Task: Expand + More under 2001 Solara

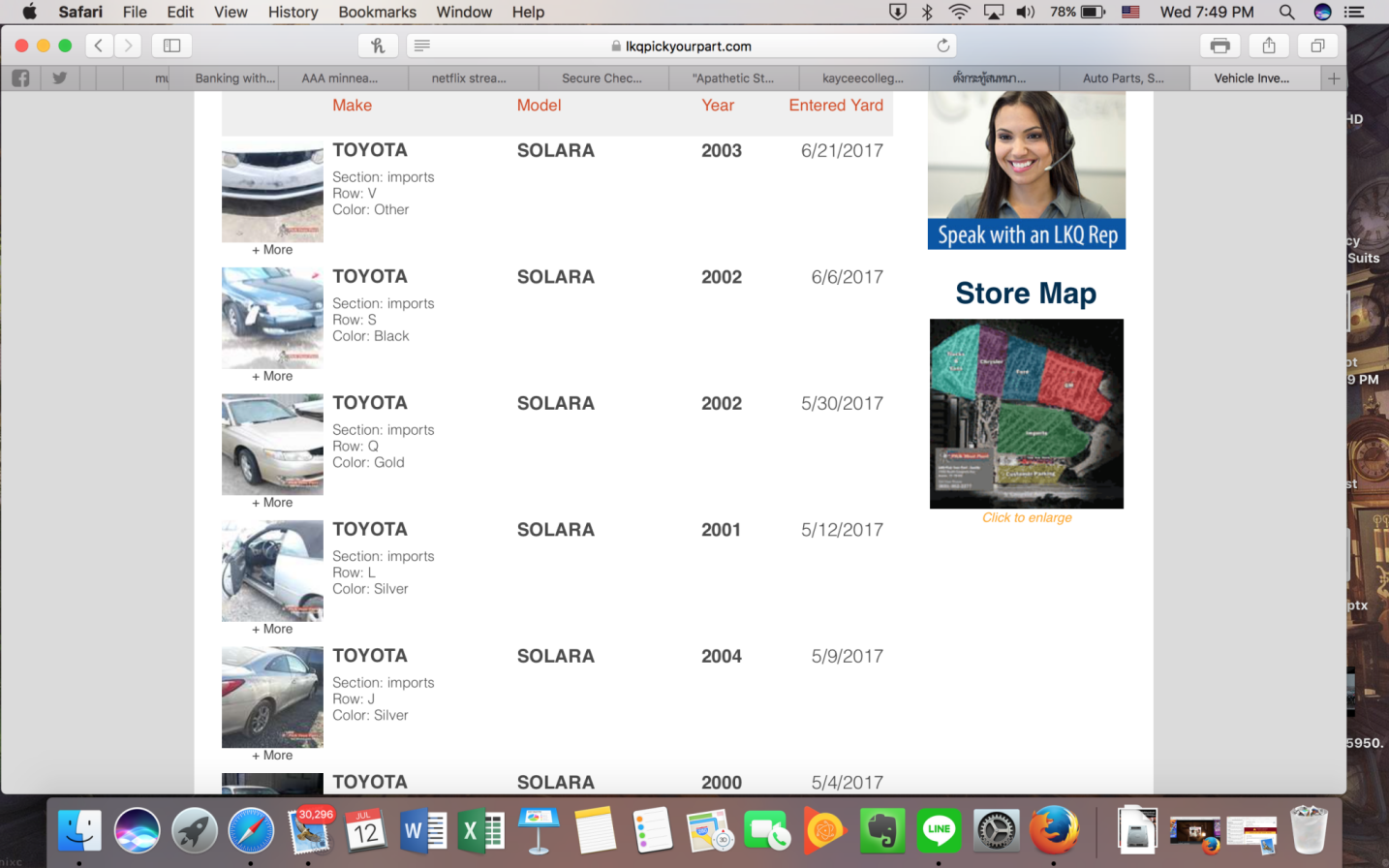Action: [x=272, y=629]
